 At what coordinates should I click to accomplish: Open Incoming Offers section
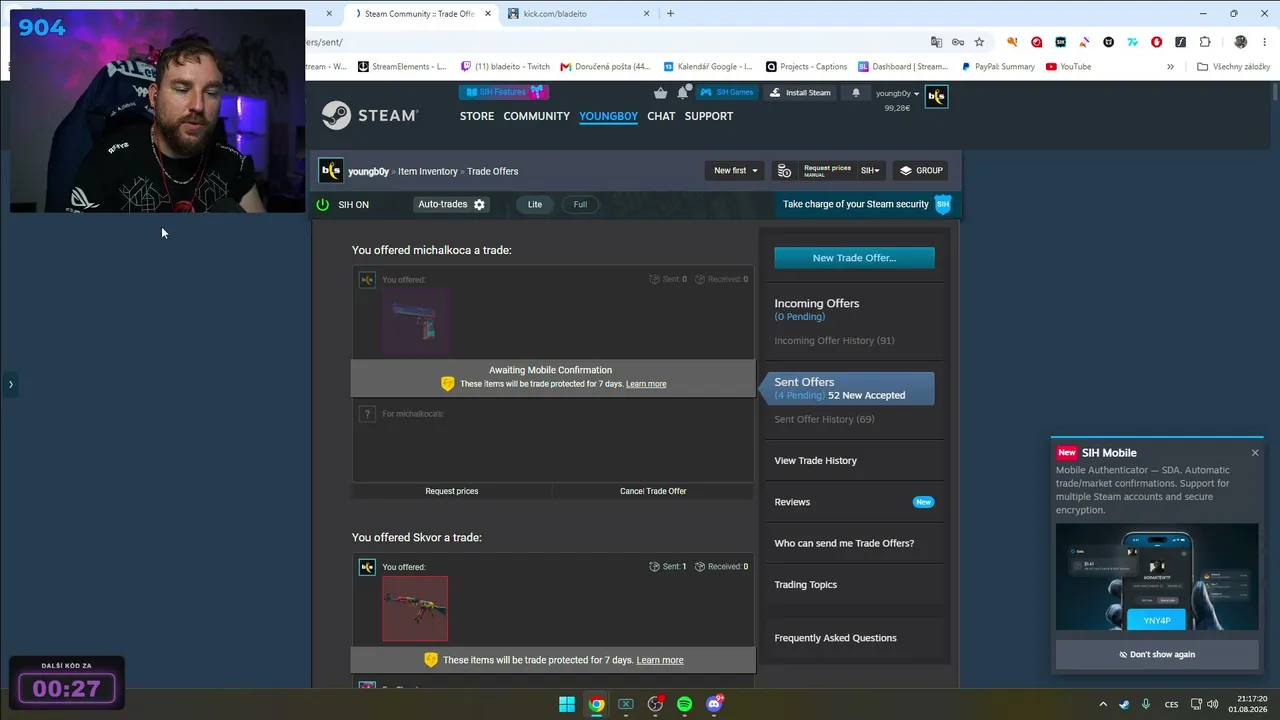pos(816,304)
